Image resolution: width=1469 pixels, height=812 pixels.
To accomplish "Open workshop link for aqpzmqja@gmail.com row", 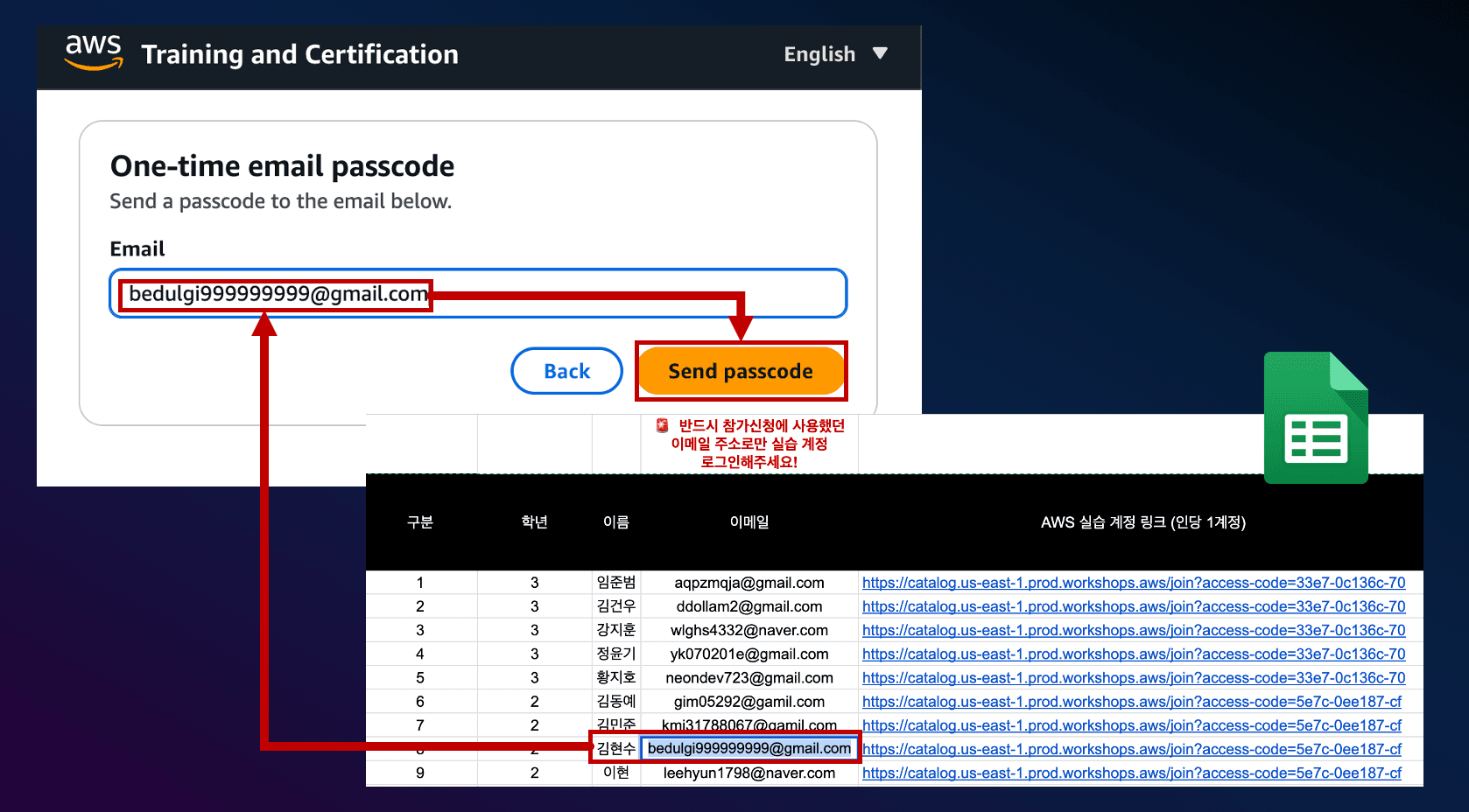I will [x=1133, y=583].
